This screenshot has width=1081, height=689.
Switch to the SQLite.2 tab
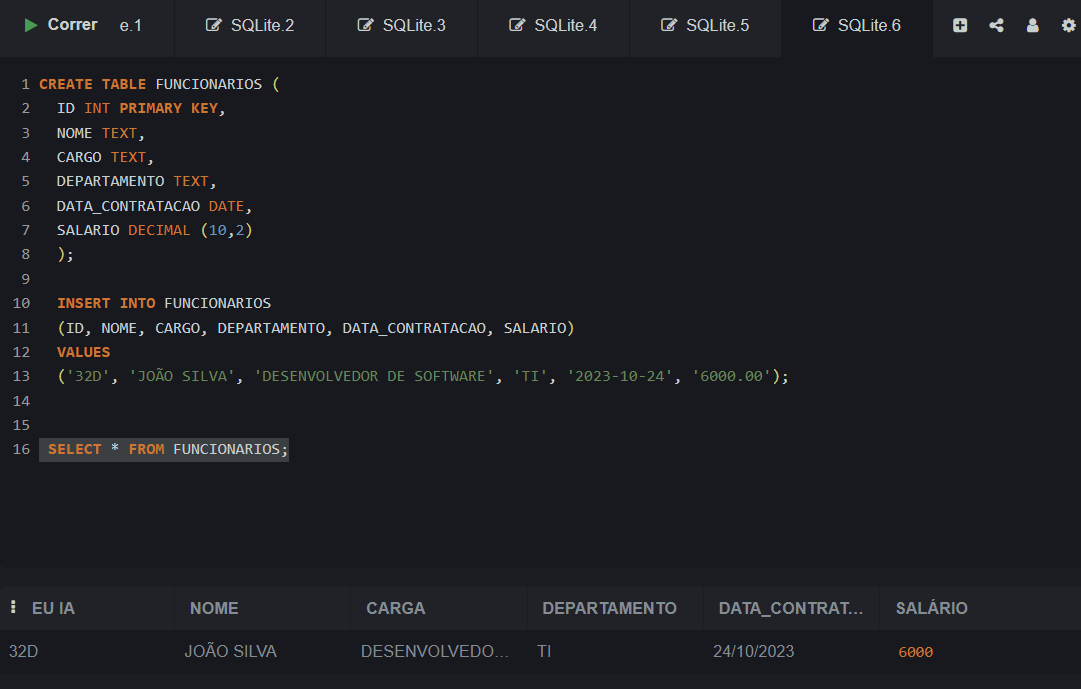250,26
